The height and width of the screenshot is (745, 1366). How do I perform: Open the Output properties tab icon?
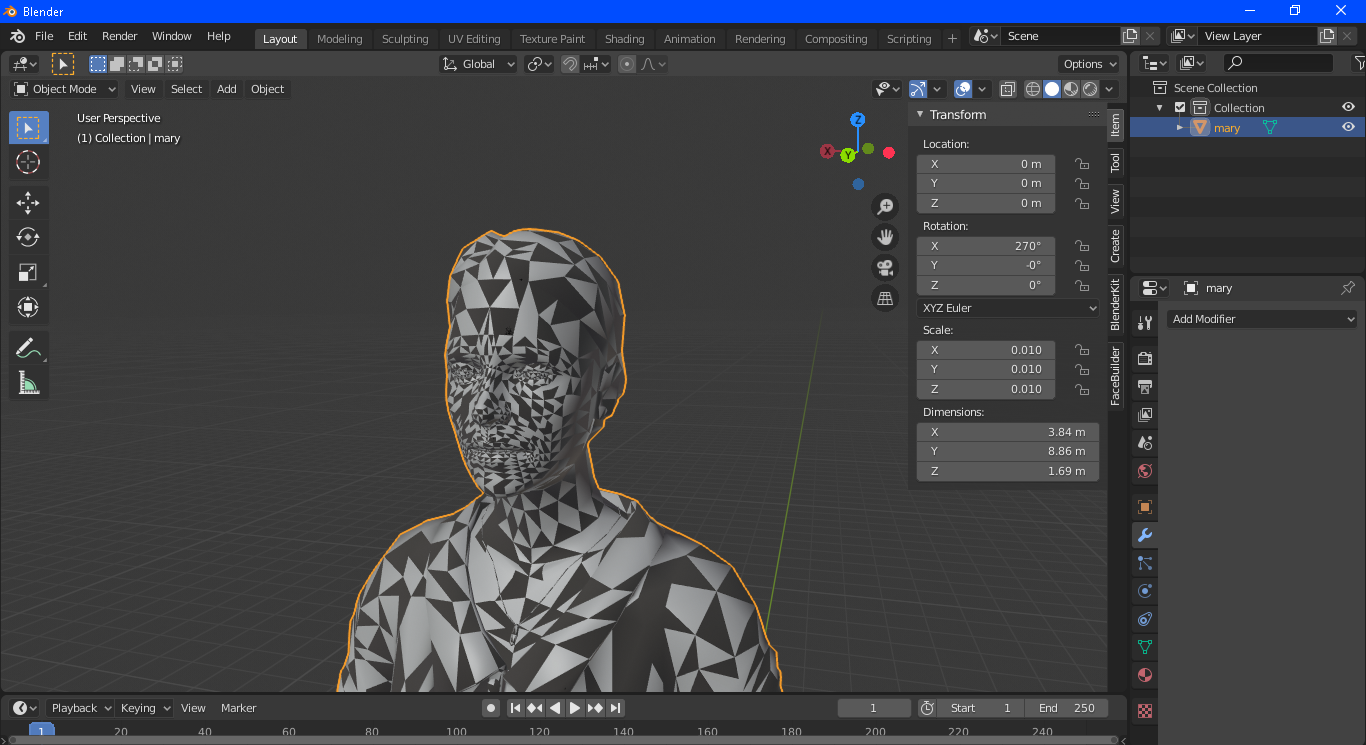[1145, 386]
